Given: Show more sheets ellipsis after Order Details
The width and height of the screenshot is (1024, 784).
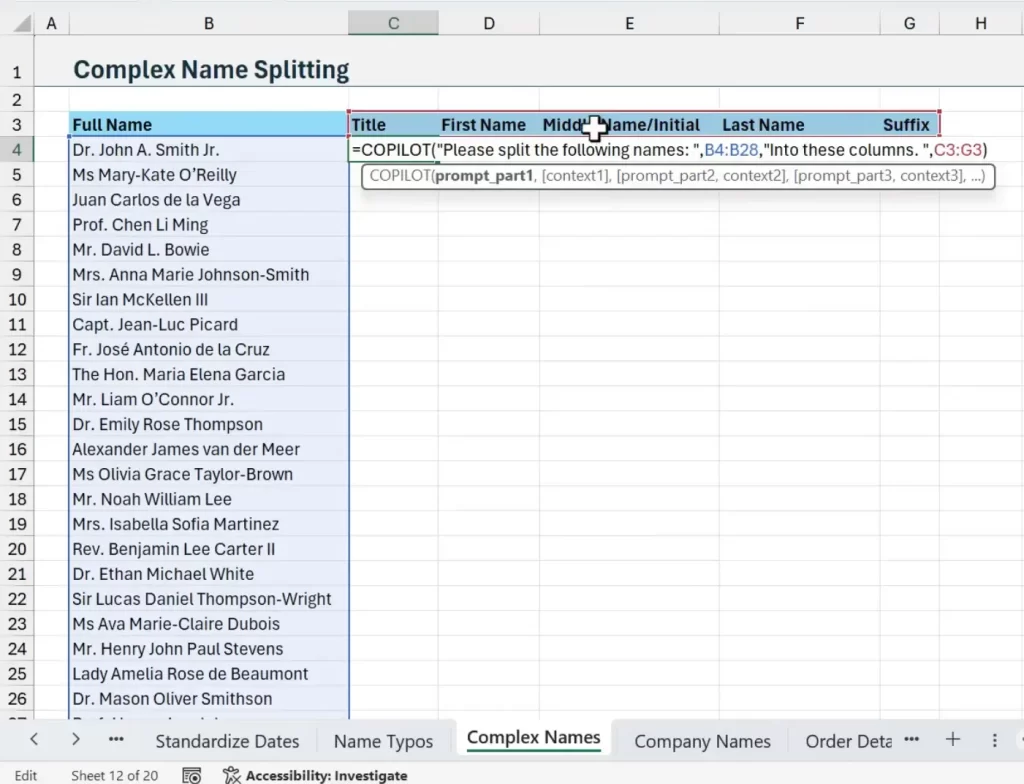Looking at the screenshot, I should 911,740.
